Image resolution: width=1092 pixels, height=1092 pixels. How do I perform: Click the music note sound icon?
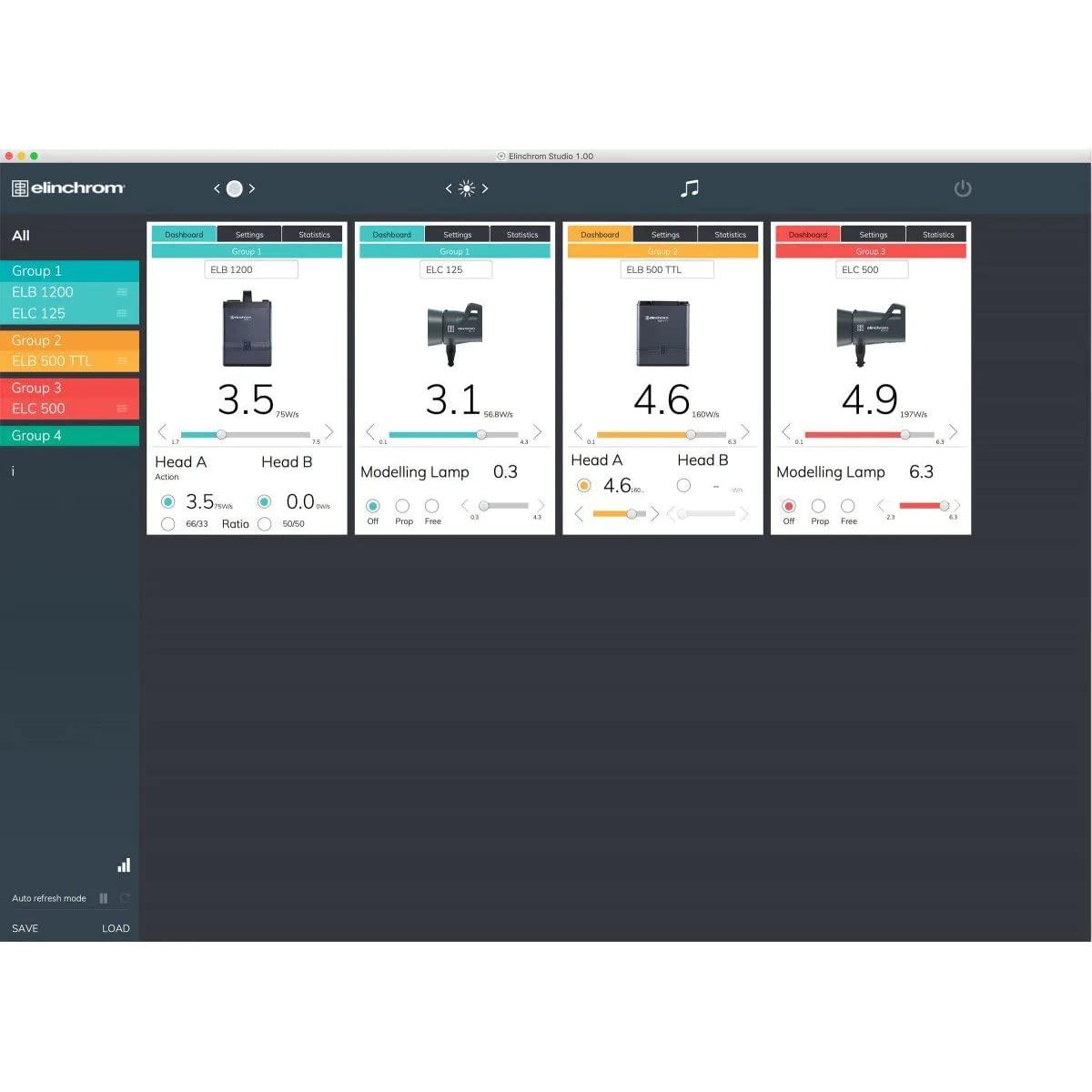(690, 188)
